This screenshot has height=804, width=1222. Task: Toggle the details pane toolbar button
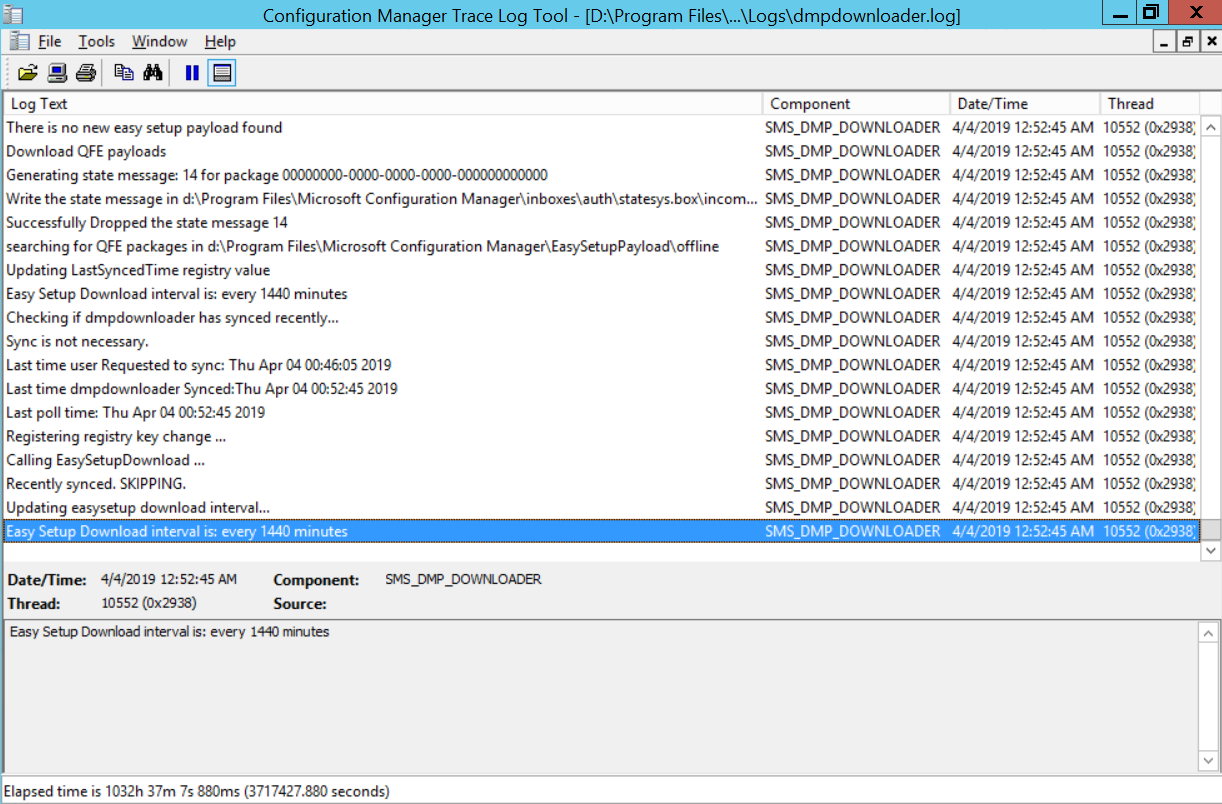[222, 72]
